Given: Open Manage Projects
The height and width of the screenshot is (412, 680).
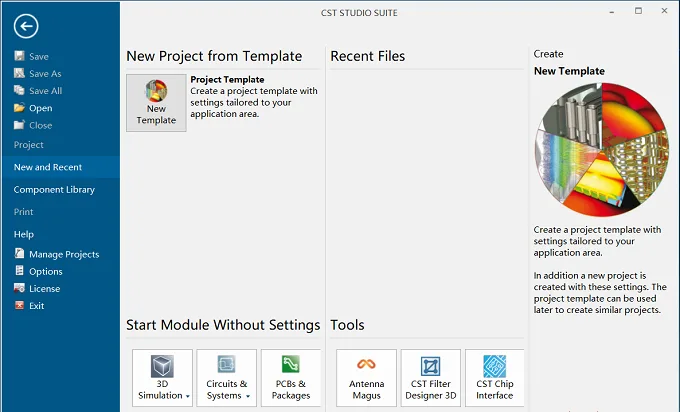Looking at the screenshot, I should [x=64, y=255].
